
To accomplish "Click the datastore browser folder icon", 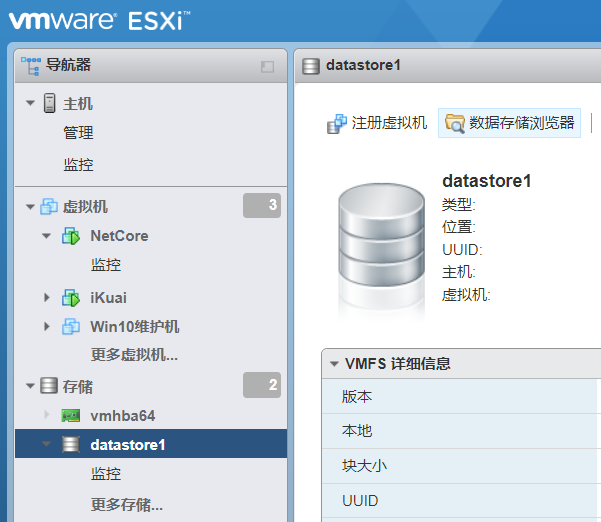I will tap(455, 123).
